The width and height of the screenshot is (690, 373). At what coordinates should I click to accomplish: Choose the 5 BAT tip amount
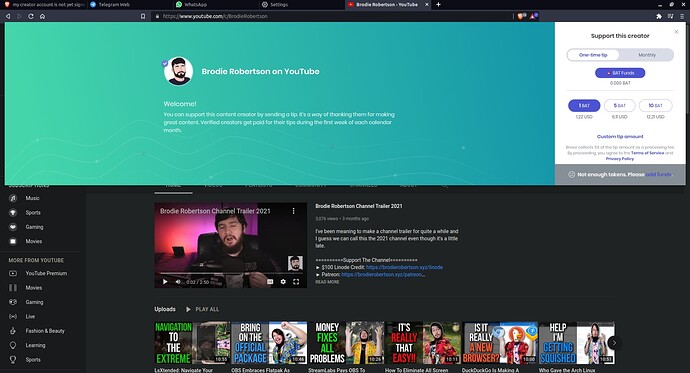point(620,106)
